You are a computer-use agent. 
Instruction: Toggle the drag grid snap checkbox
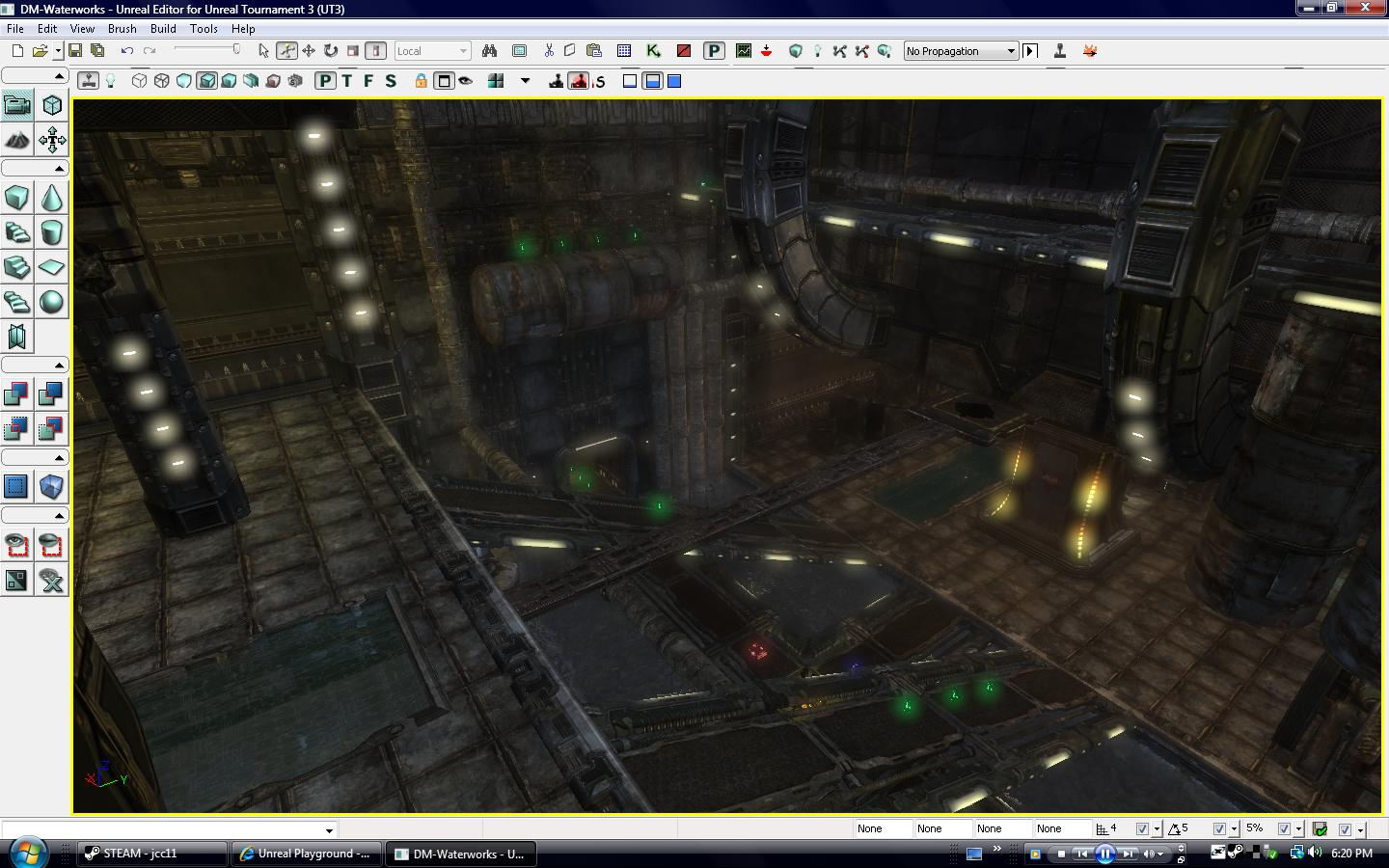point(1143,828)
